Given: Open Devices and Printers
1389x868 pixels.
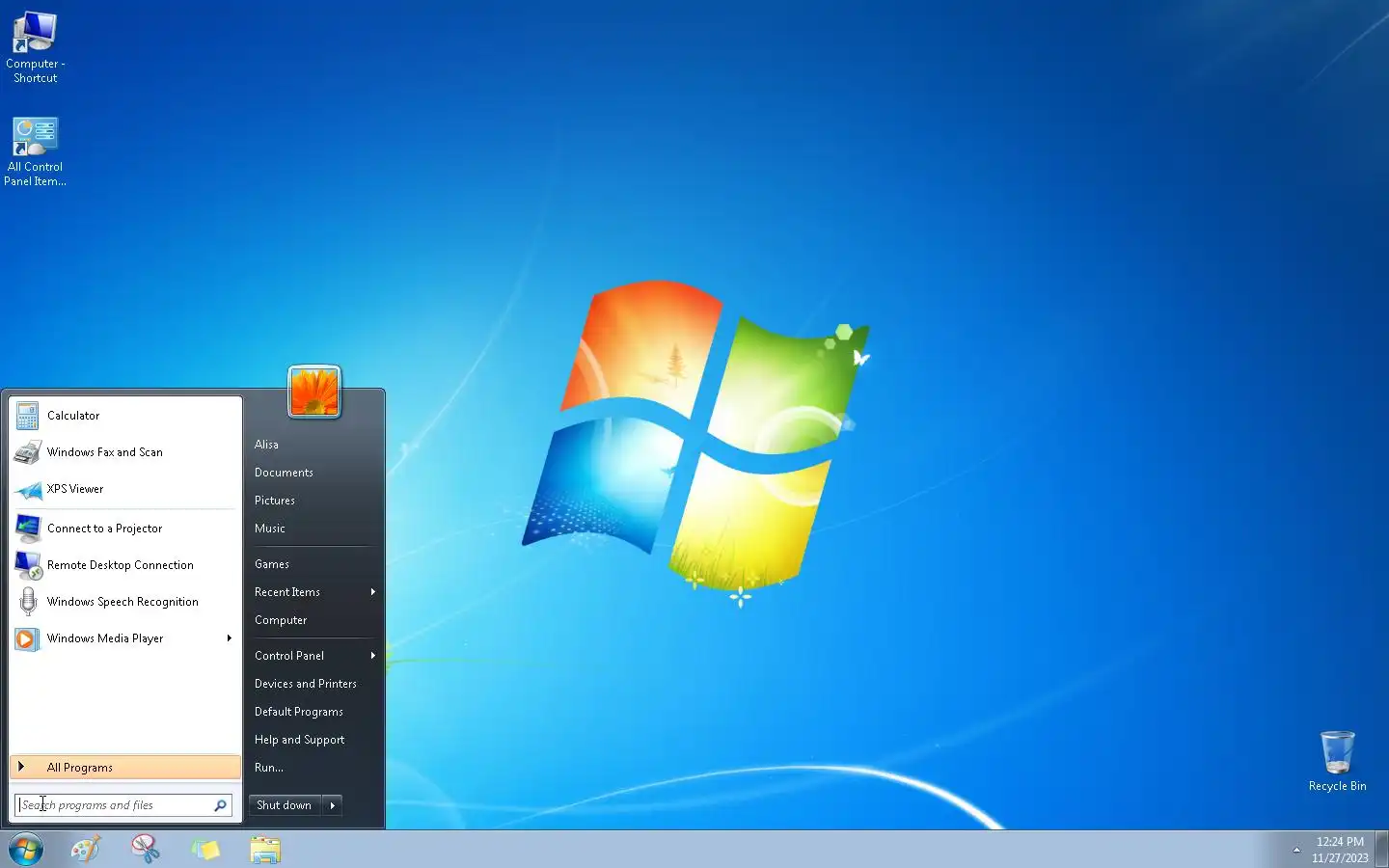Looking at the screenshot, I should (x=306, y=684).
